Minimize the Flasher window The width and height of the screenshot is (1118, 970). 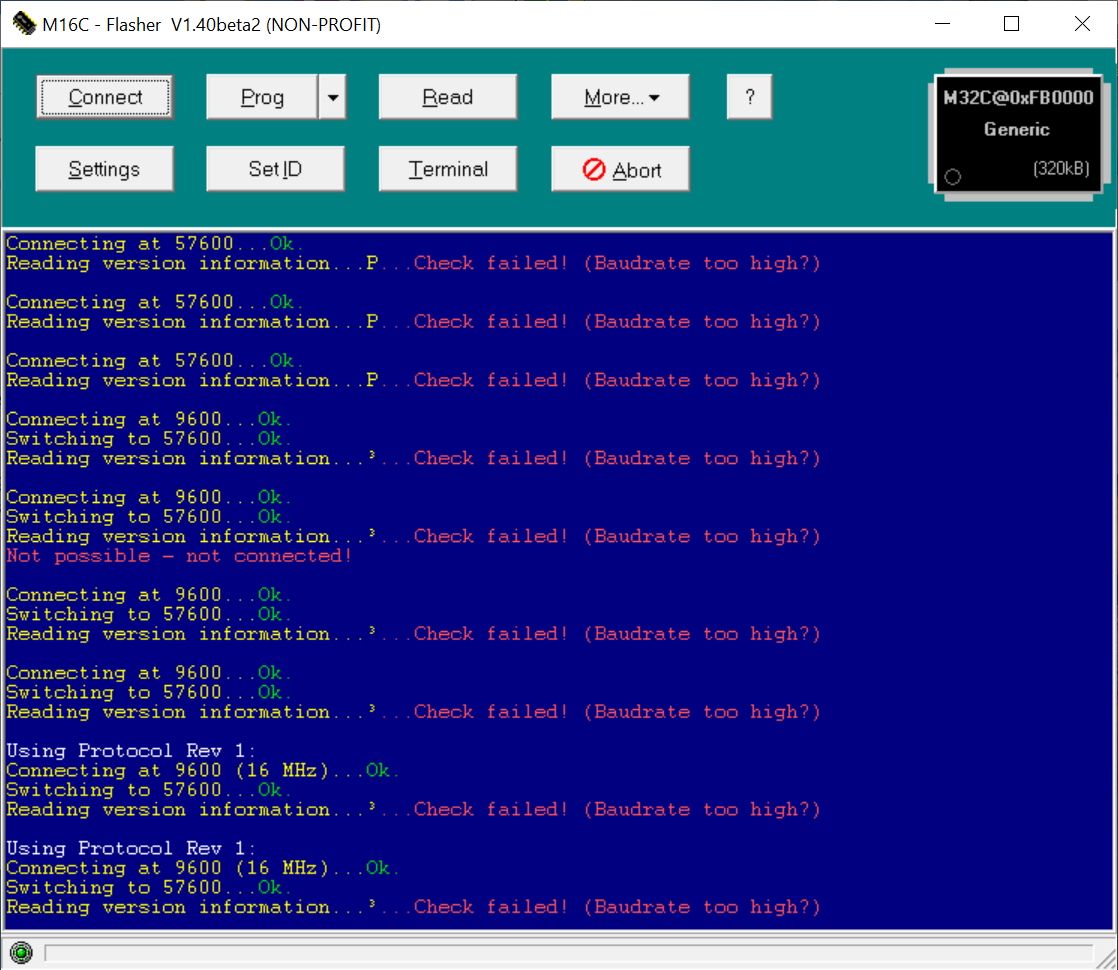pyautogui.click(x=941, y=24)
